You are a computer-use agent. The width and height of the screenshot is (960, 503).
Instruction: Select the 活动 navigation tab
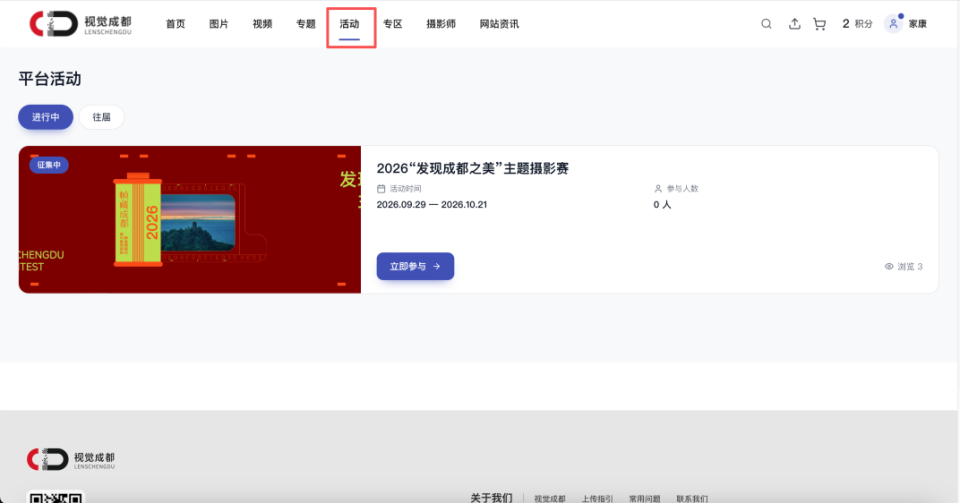[x=349, y=24]
